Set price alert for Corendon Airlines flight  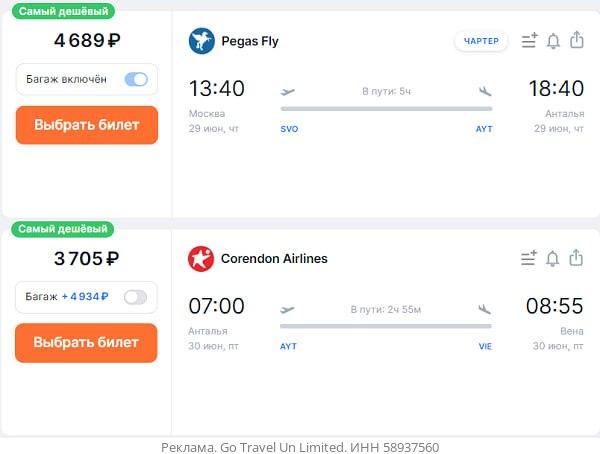click(553, 258)
